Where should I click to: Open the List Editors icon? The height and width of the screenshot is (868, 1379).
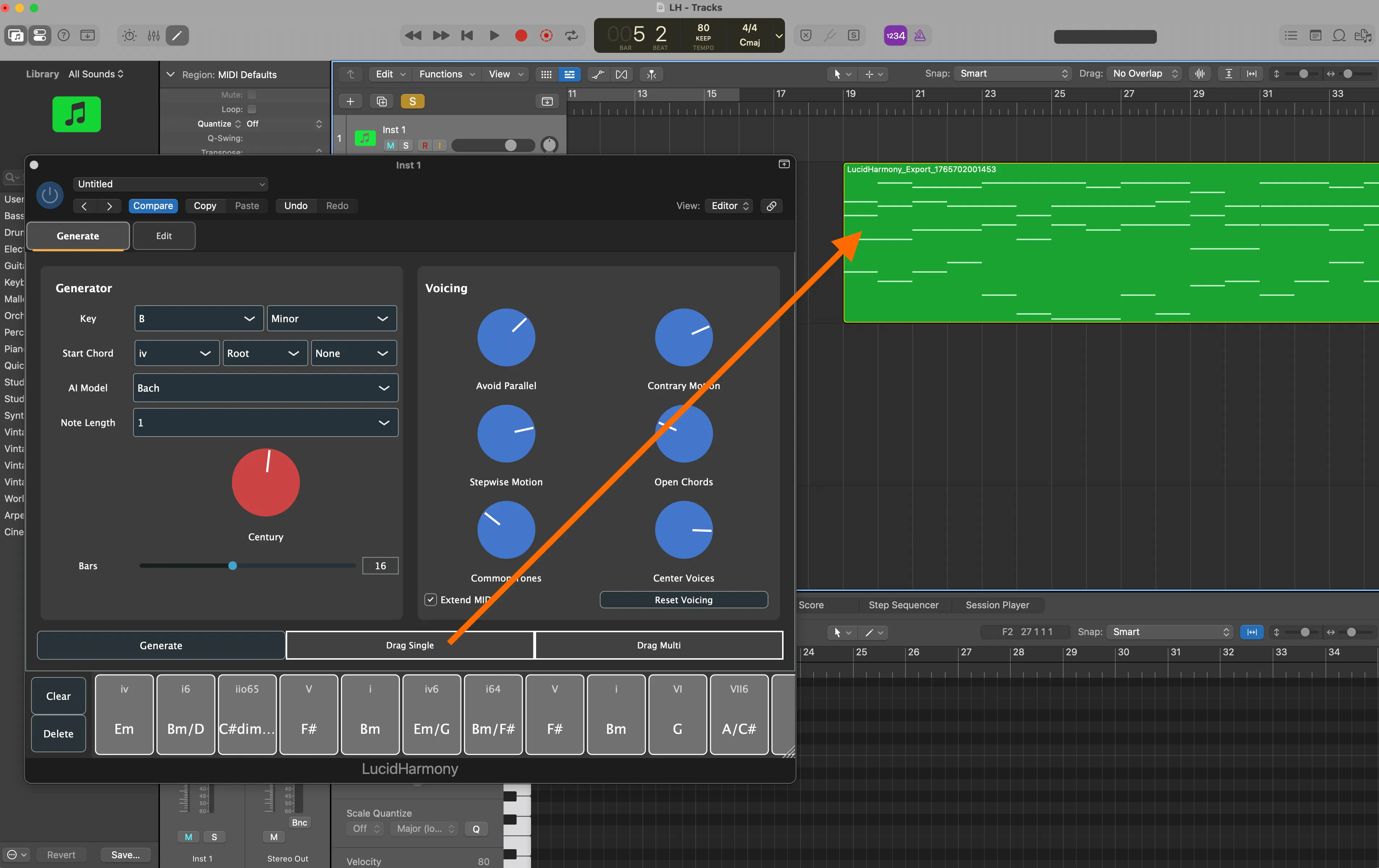tap(1291, 35)
